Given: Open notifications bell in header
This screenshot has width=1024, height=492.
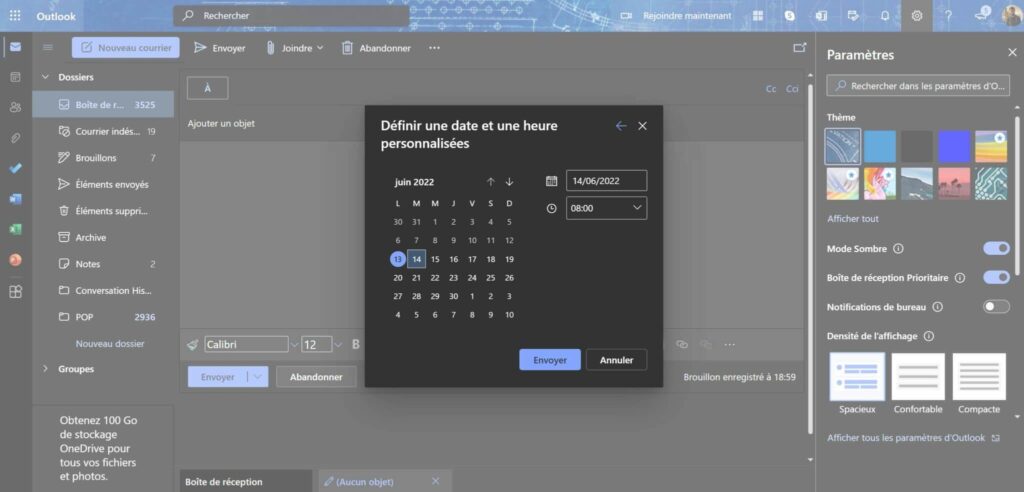Looking at the screenshot, I should [885, 16].
